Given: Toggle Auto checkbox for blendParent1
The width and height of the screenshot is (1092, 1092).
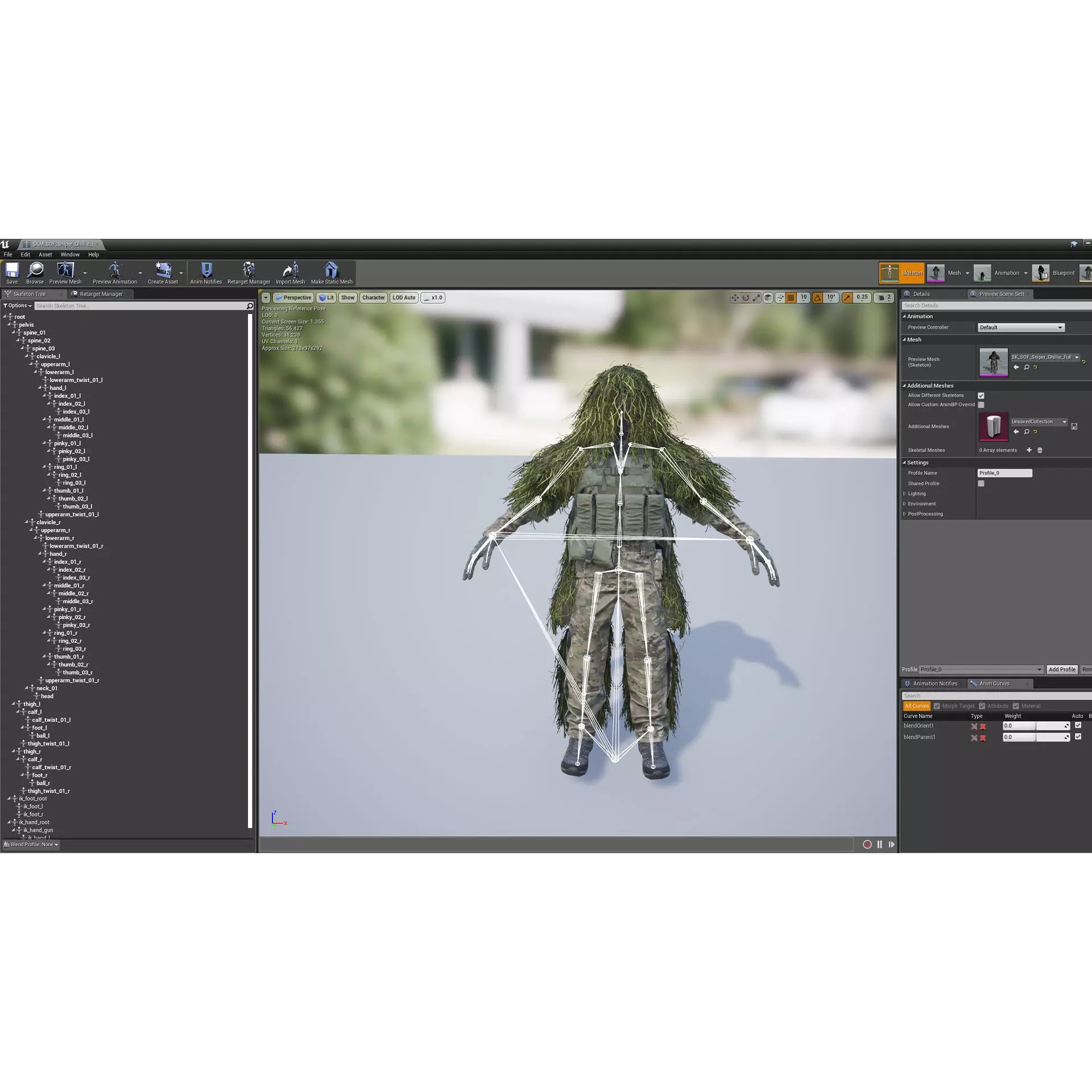Looking at the screenshot, I should coord(1078,737).
